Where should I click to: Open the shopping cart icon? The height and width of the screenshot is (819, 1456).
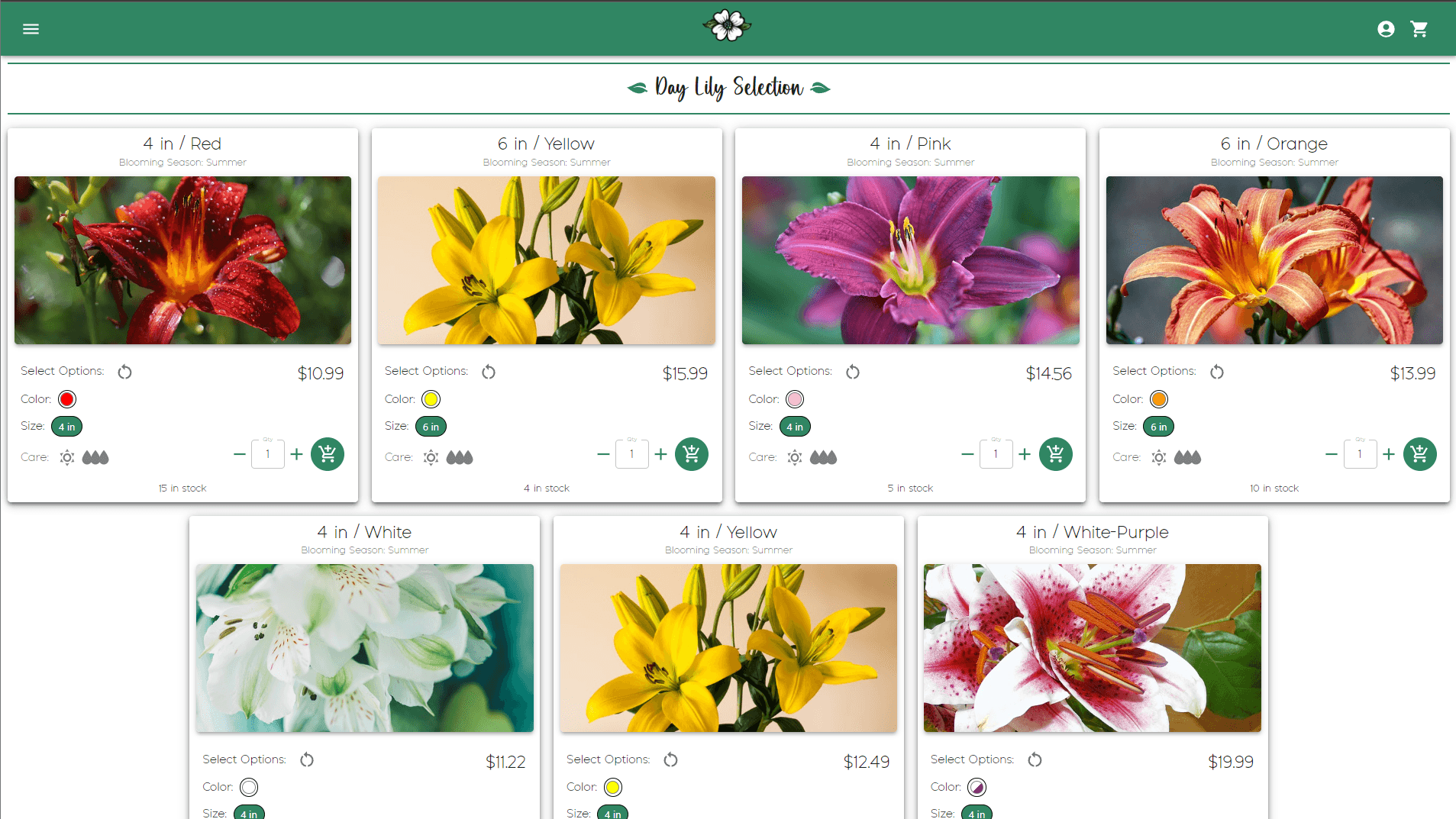(1419, 29)
